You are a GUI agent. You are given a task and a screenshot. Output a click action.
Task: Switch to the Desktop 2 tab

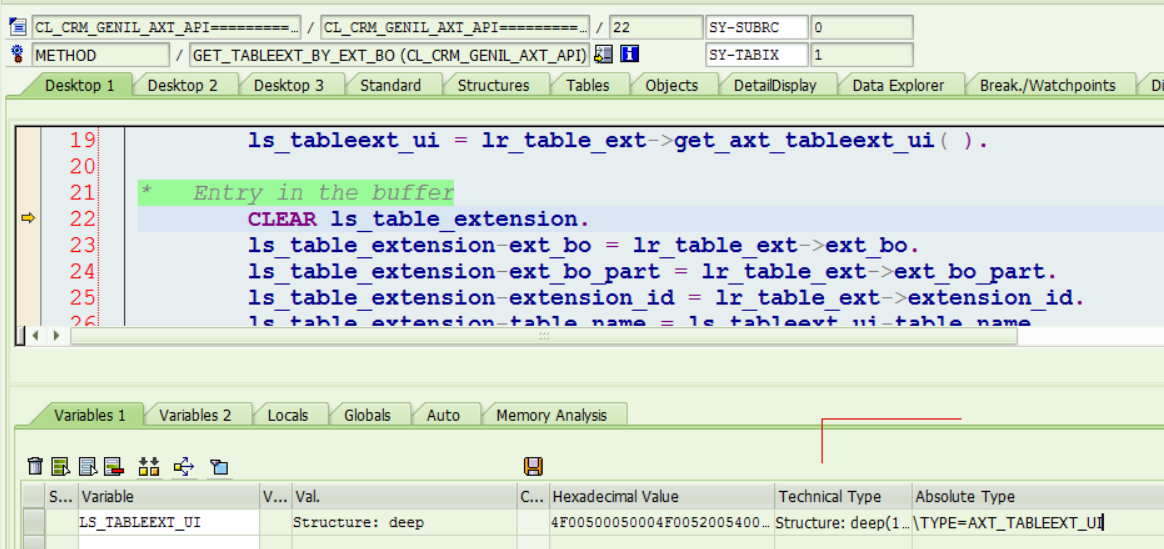click(183, 85)
